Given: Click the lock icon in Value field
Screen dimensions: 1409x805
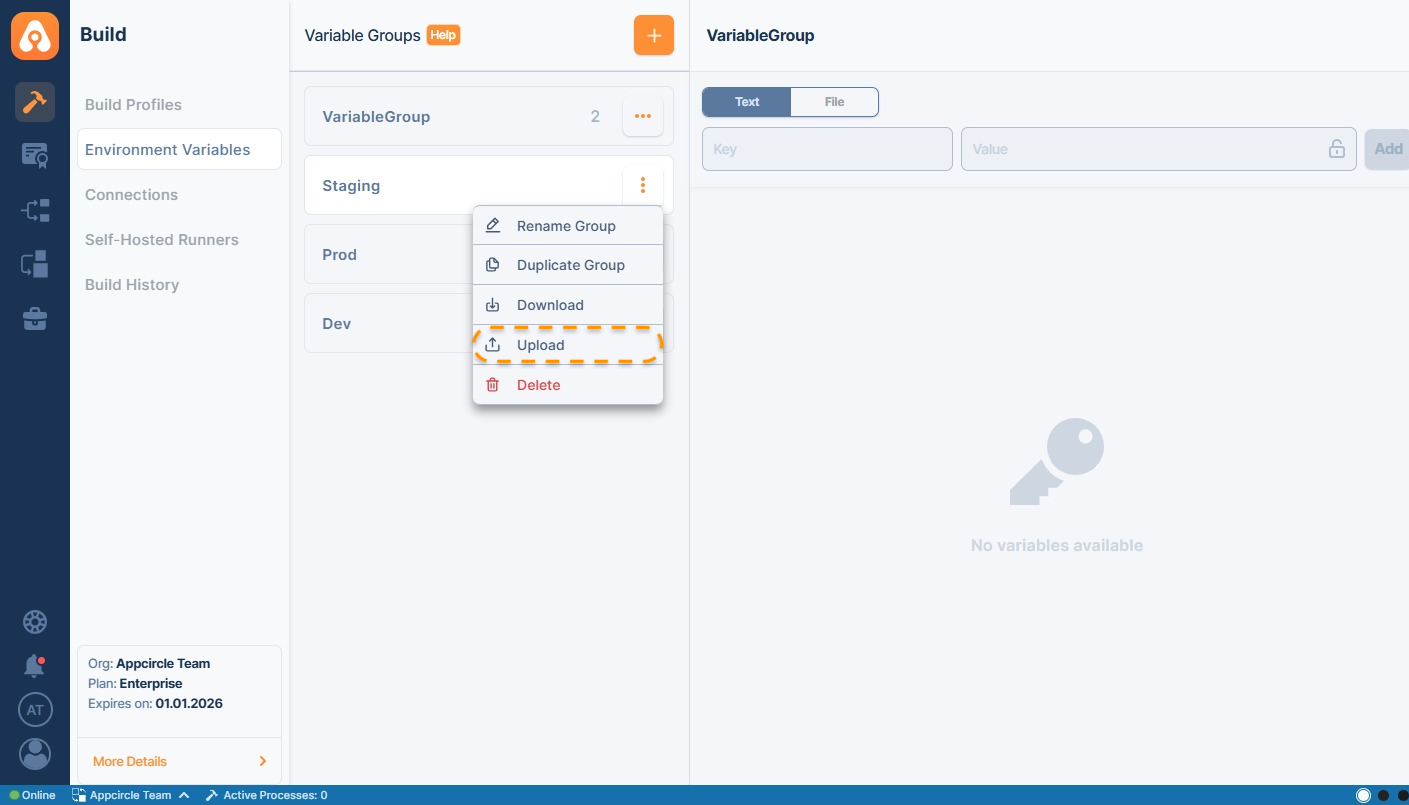Looking at the screenshot, I should coord(1336,149).
